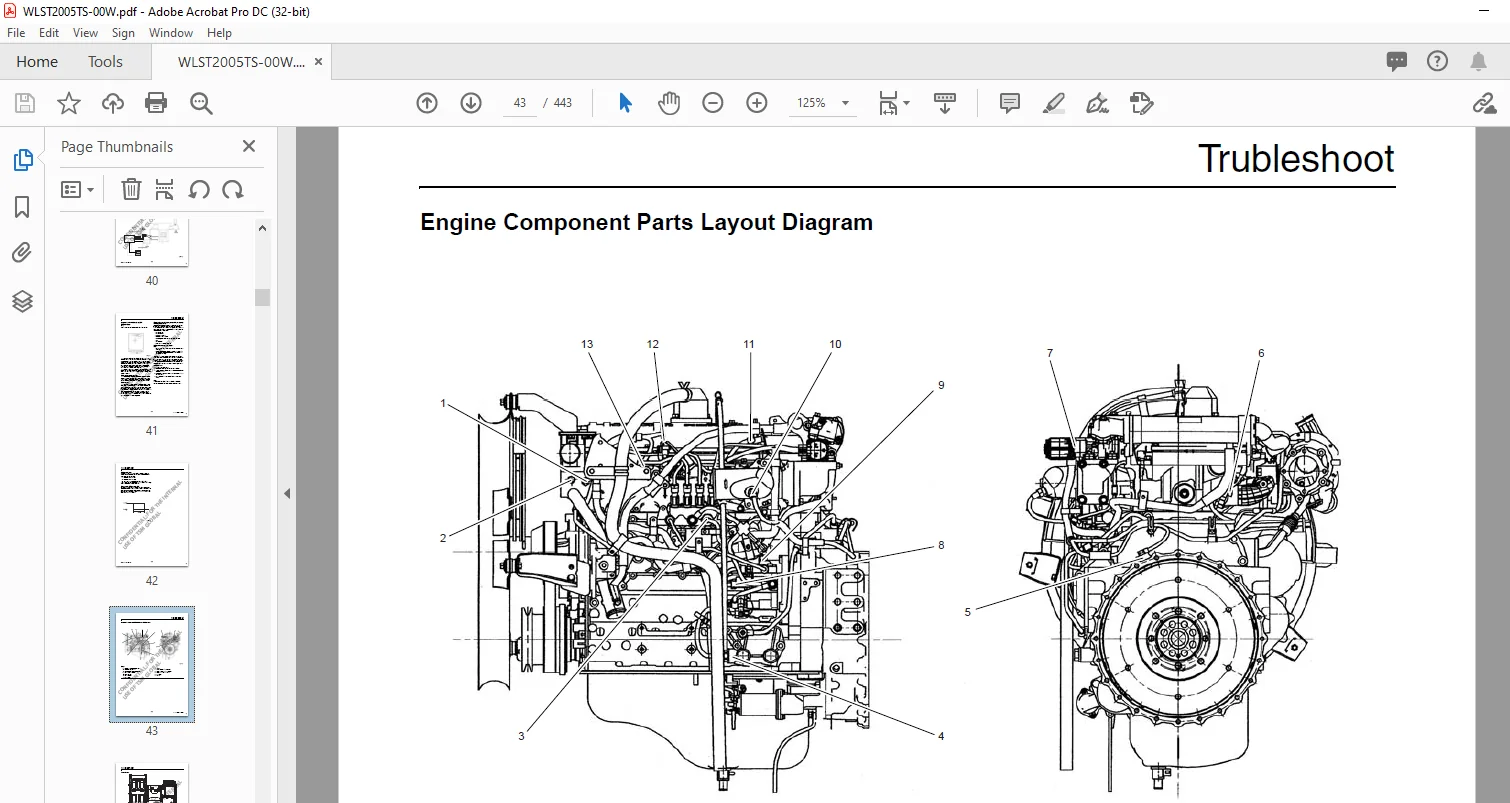Select the page 42 thumbnail
The image size is (1510, 803).
[152, 515]
